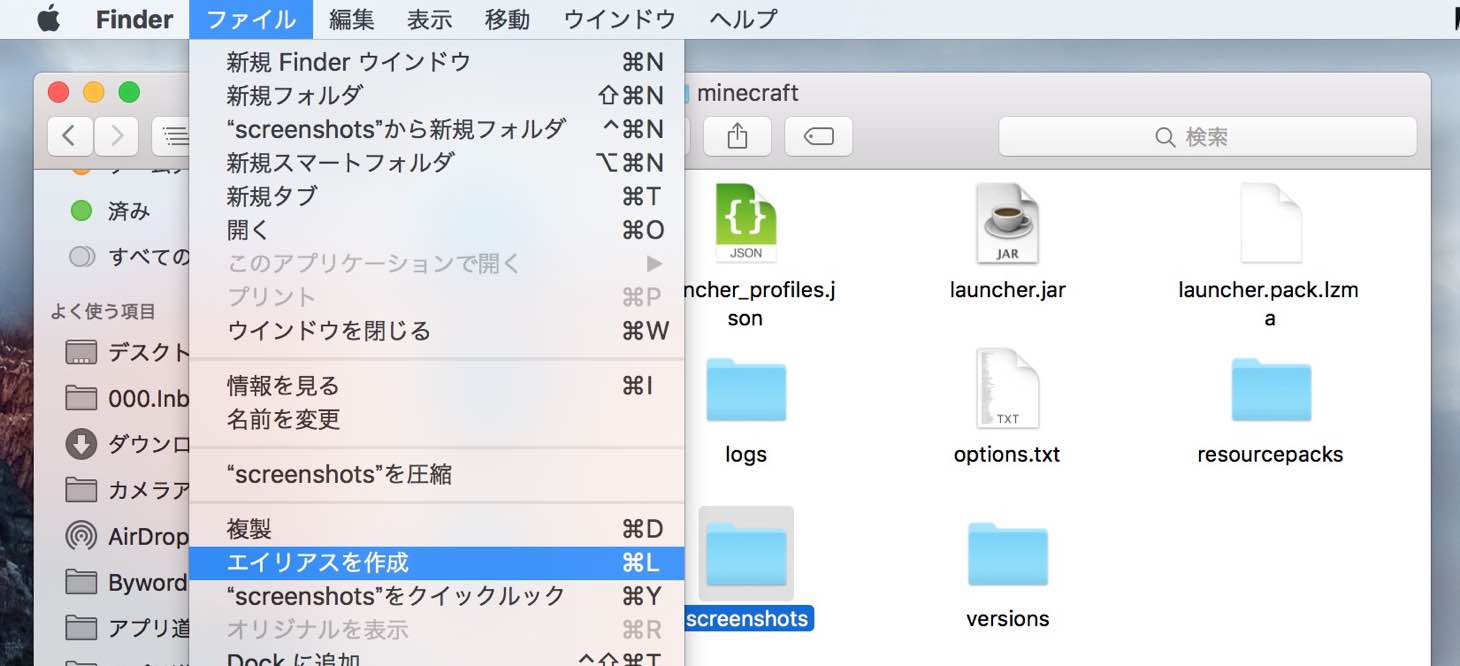Click the Edit Tags toolbar icon

click(x=818, y=136)
